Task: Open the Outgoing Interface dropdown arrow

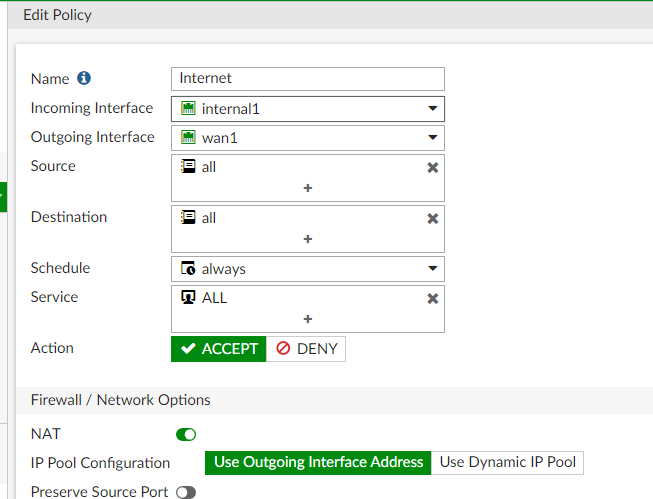Action: 433,137
